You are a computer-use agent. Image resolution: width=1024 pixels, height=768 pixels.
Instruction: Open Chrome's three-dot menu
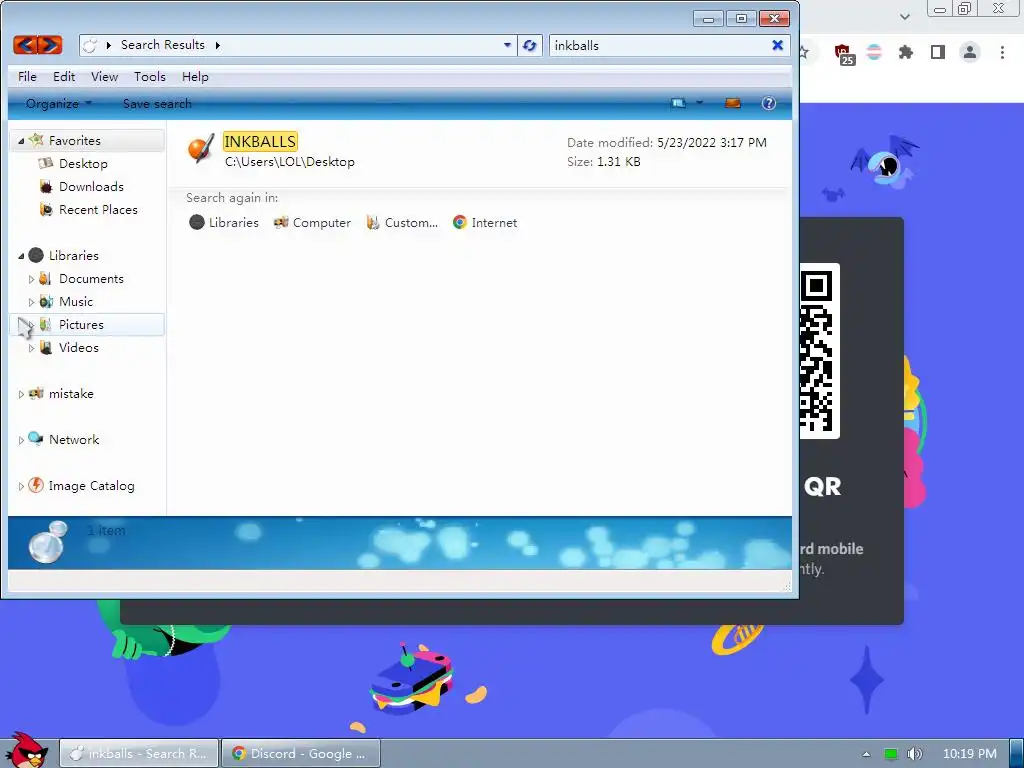(x=1002, y=52)
